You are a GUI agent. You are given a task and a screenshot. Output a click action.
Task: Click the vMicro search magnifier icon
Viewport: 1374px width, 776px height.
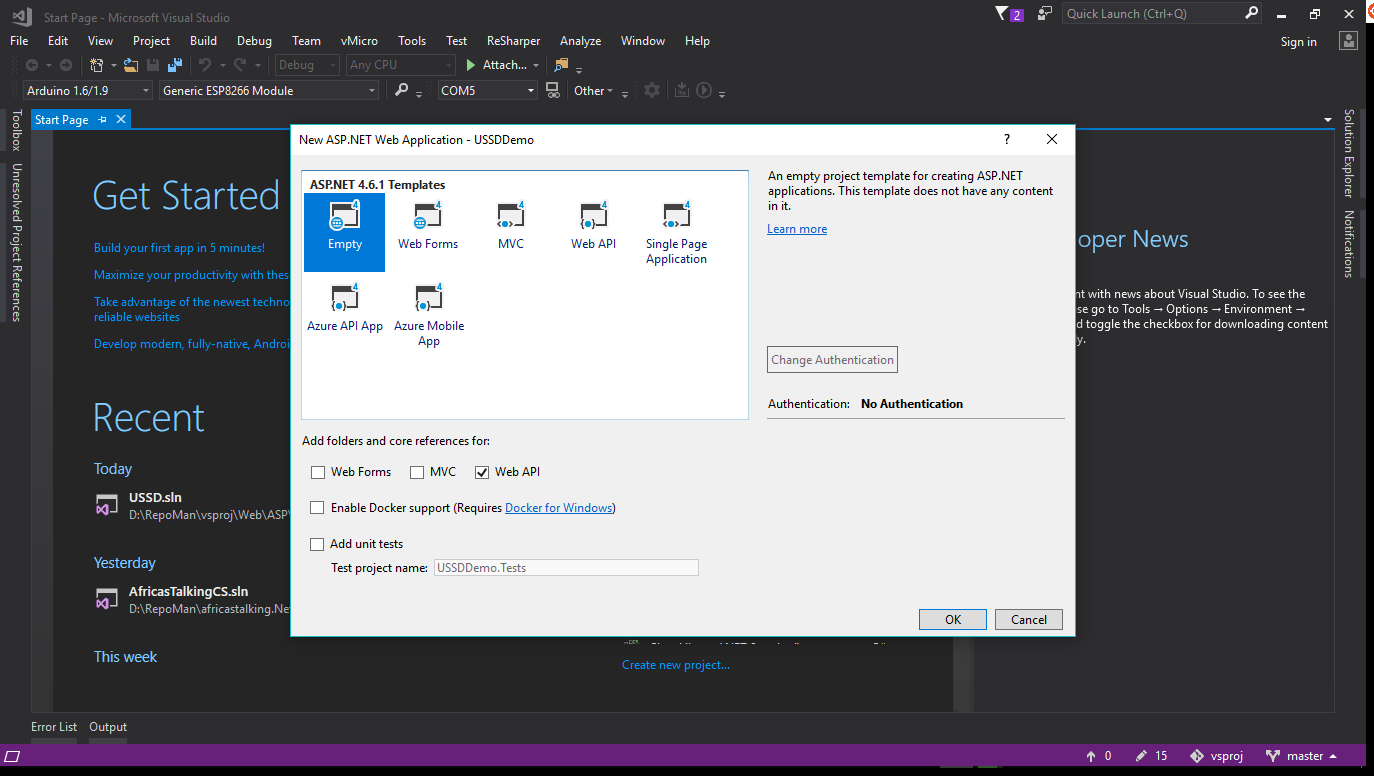tap(402, 90)
